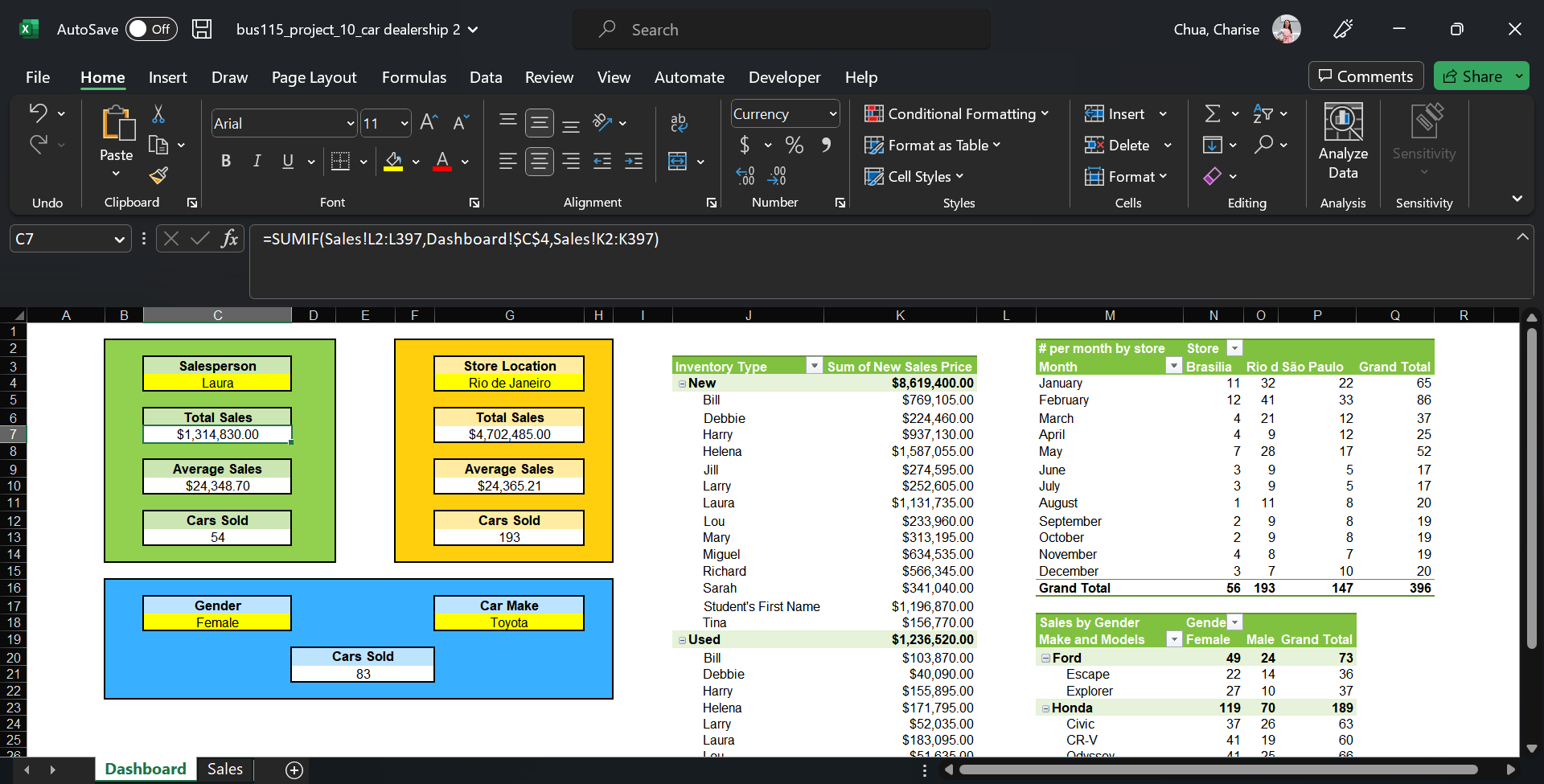Click inside the formula bar
The height and width of the screenshot is (784, 1544).
563,239
